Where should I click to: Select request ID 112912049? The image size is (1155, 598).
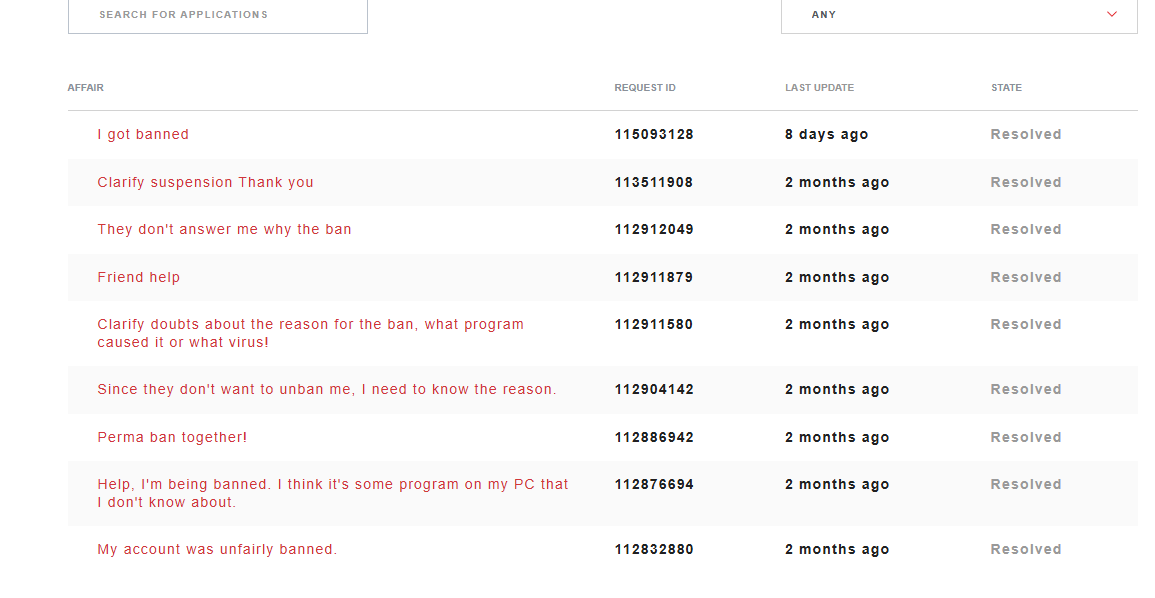(x=654, y=229)
